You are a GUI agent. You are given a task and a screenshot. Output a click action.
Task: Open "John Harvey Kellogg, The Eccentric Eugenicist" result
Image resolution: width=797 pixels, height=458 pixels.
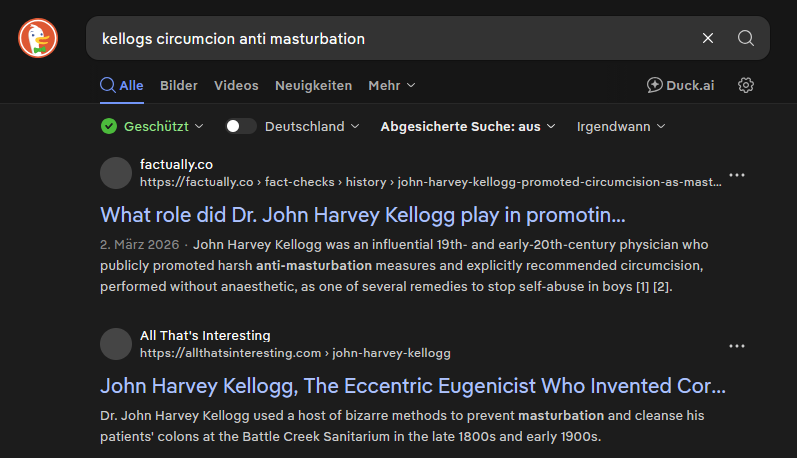tap(413, 386)
